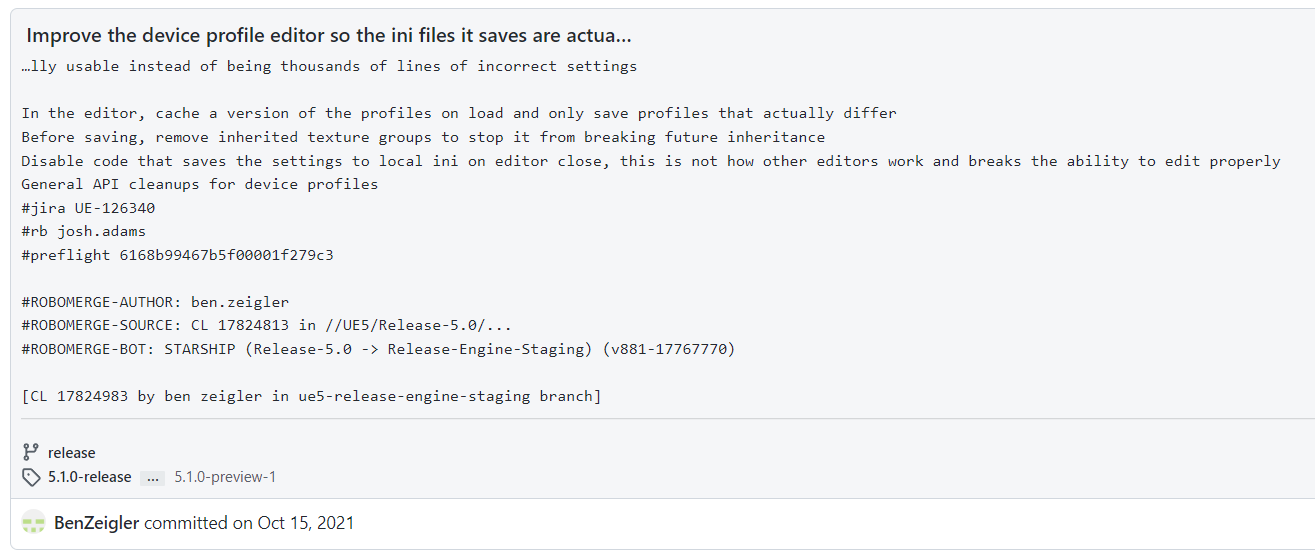
Task: Click the ROBOMERGE-AUTHOR ben.zeigler line
Action: pos(155,302)
